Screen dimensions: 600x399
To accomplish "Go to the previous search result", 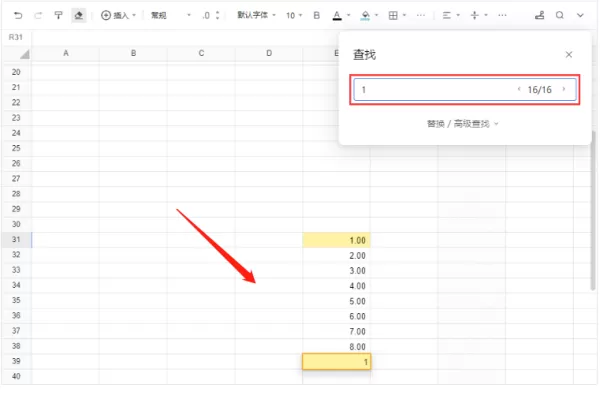I will coord(519,89).
